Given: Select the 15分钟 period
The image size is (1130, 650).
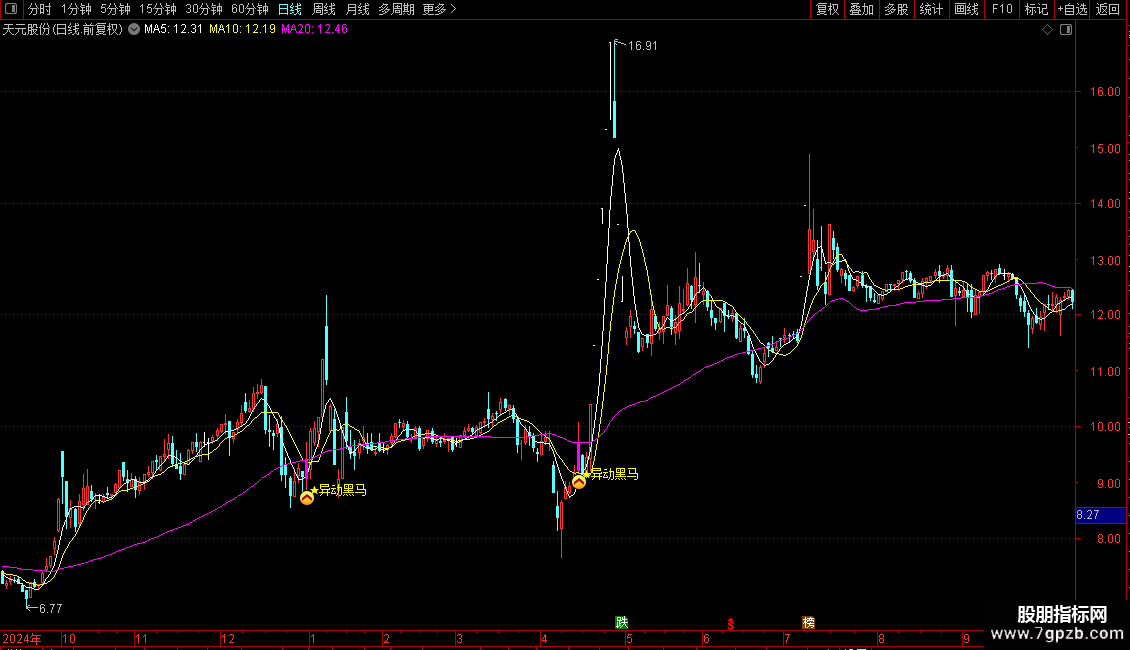Looking at the screenshot, I should click(x=158, y=9).
